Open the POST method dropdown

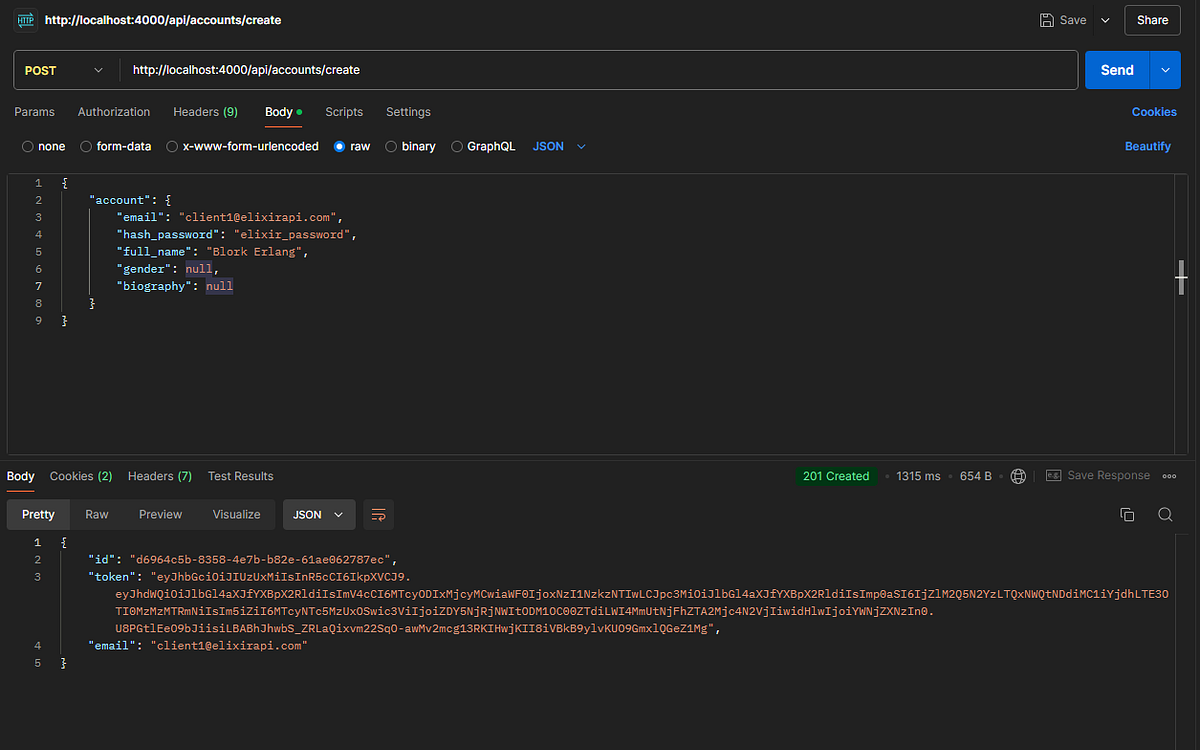pyautogui.click(x=64, y=70)
